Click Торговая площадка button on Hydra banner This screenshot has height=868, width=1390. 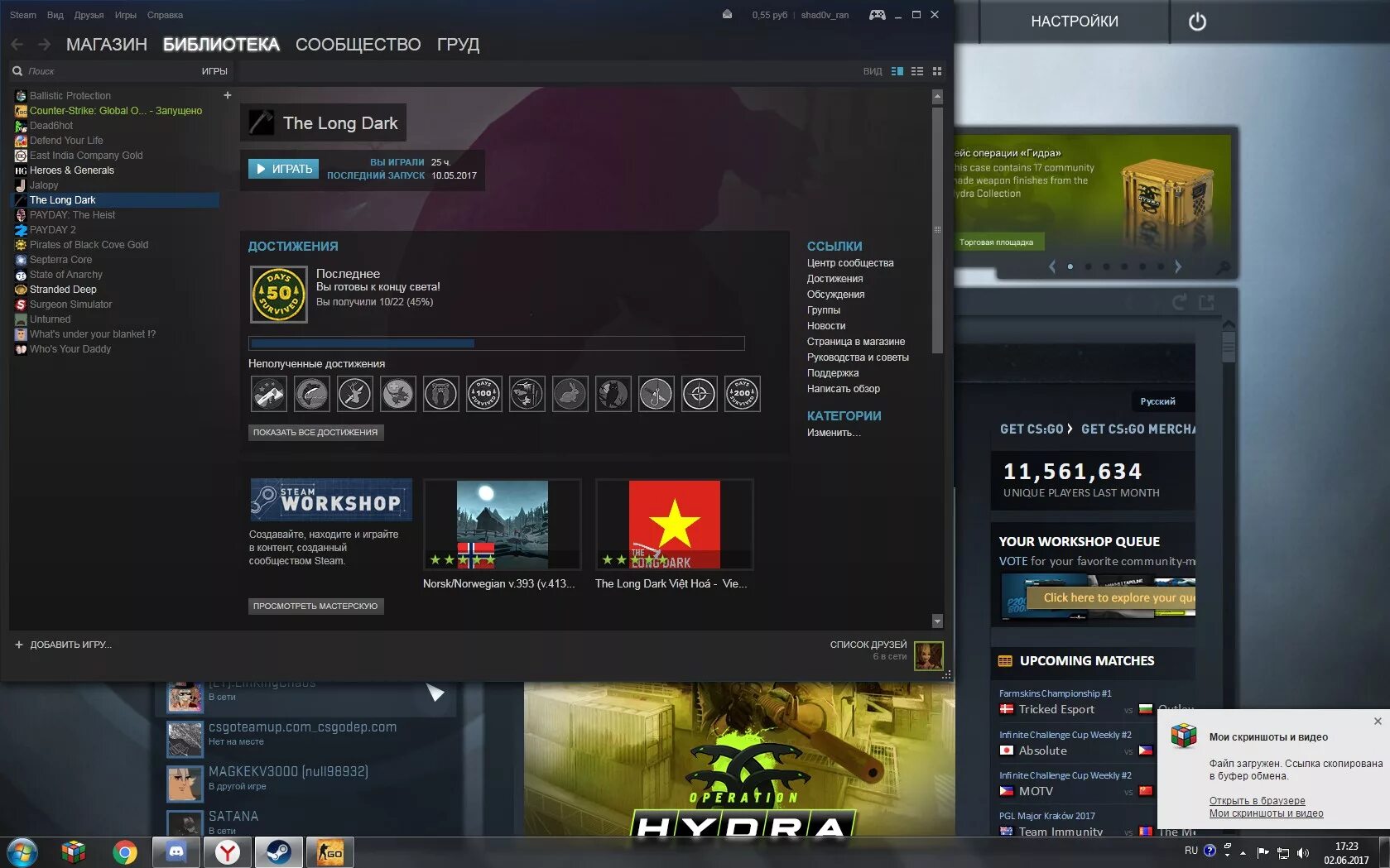coord(996,242)
